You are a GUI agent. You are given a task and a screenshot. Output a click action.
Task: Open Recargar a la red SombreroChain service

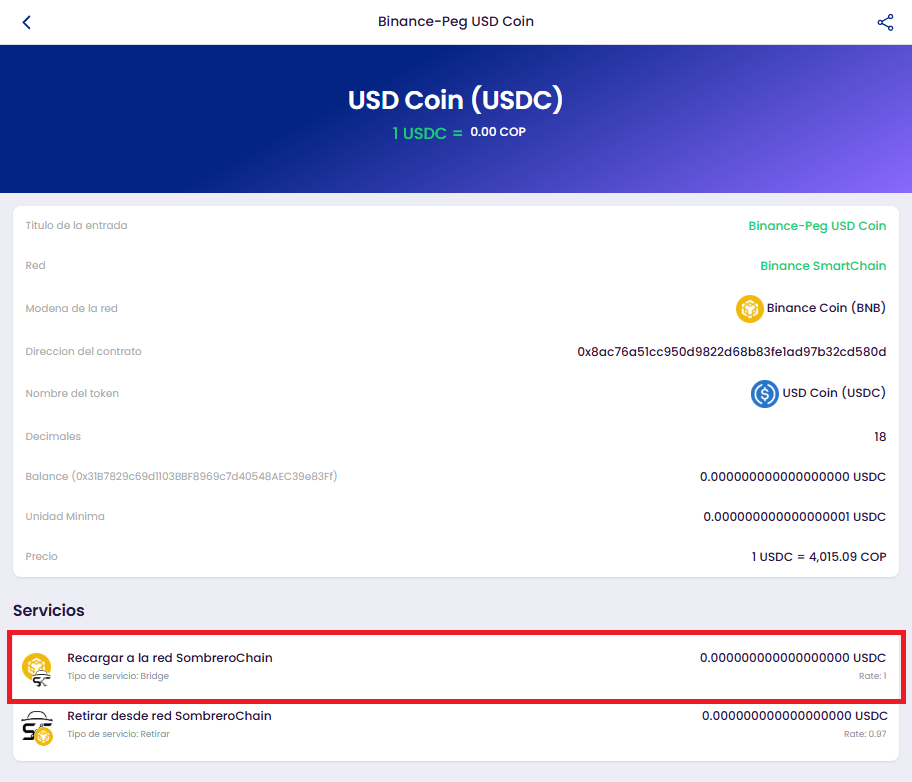pyautogui.click(x=456, y=667)
